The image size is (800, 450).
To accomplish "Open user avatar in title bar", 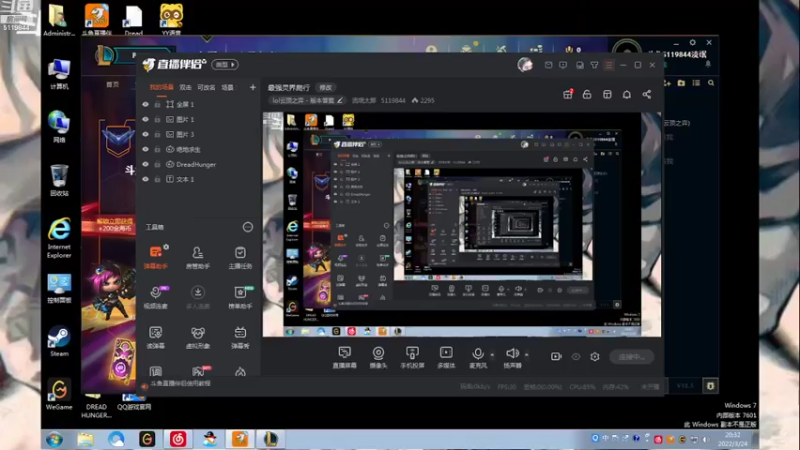I will point(525,65).
